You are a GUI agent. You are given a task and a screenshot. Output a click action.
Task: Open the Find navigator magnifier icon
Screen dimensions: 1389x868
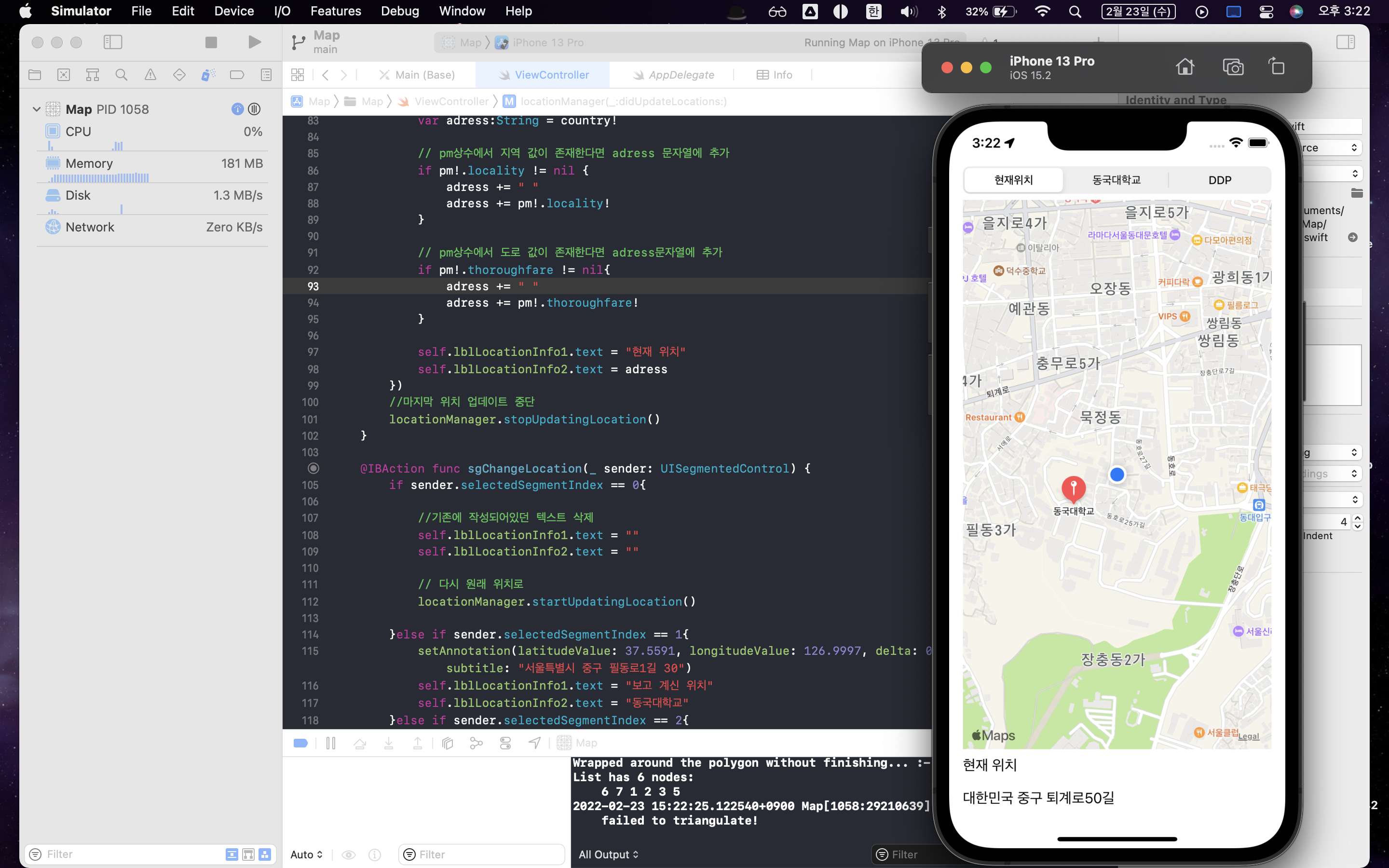(x=121, y=75)
